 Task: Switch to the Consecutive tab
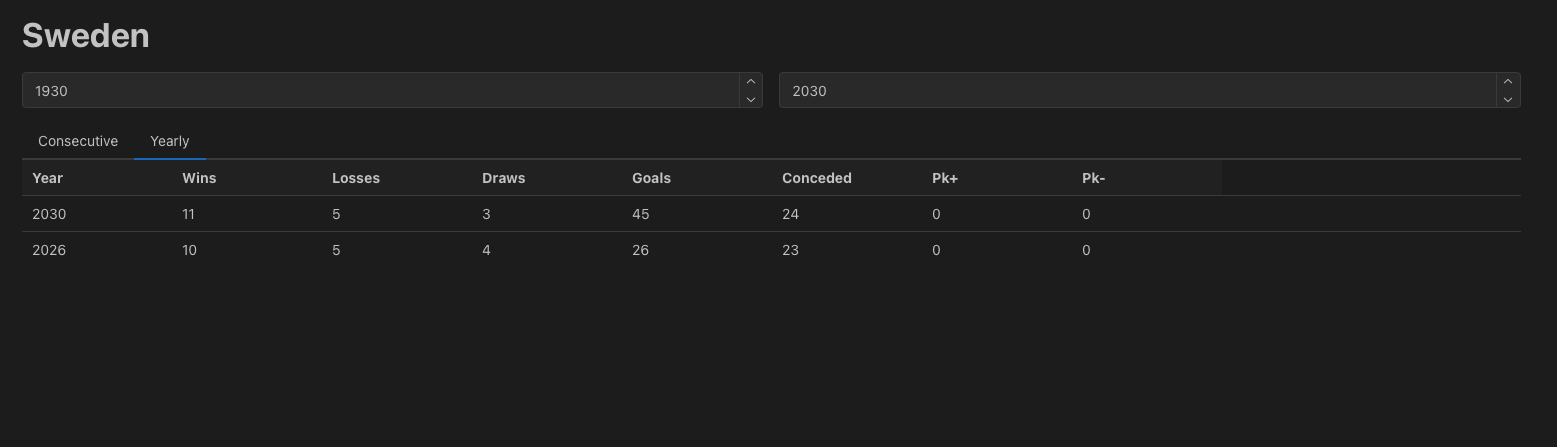78,141
